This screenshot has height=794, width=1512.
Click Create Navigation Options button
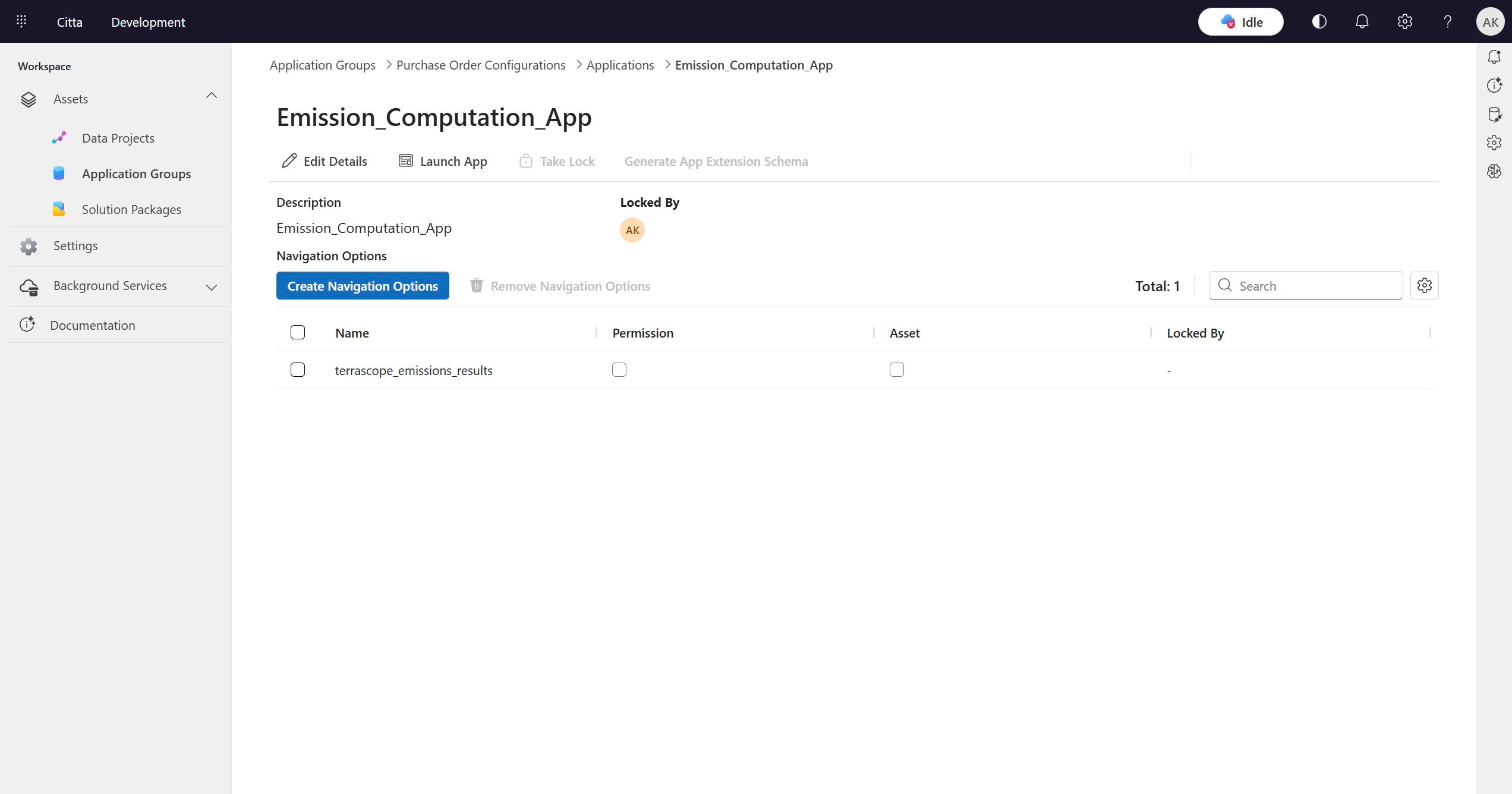(363, 286)
